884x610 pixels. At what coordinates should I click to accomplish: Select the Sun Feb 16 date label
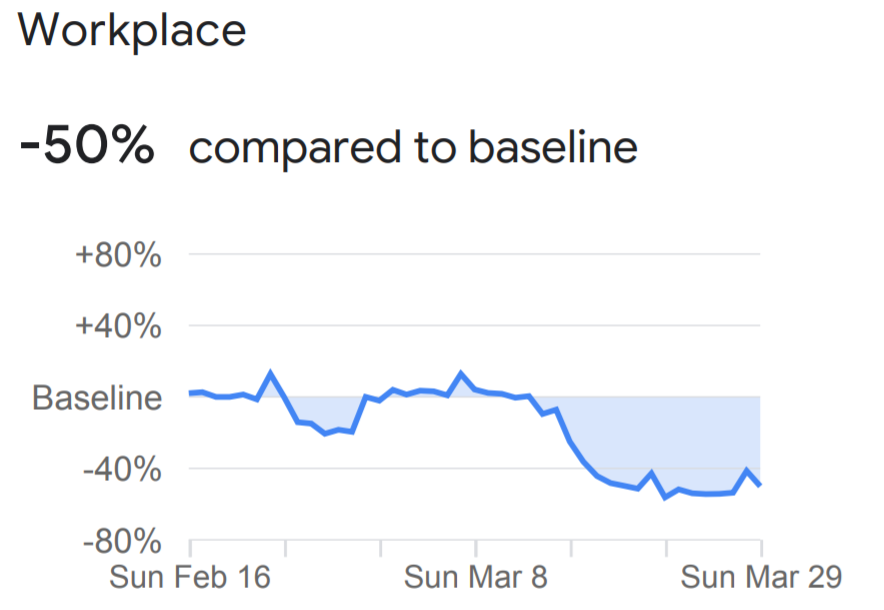coord(190,578)
